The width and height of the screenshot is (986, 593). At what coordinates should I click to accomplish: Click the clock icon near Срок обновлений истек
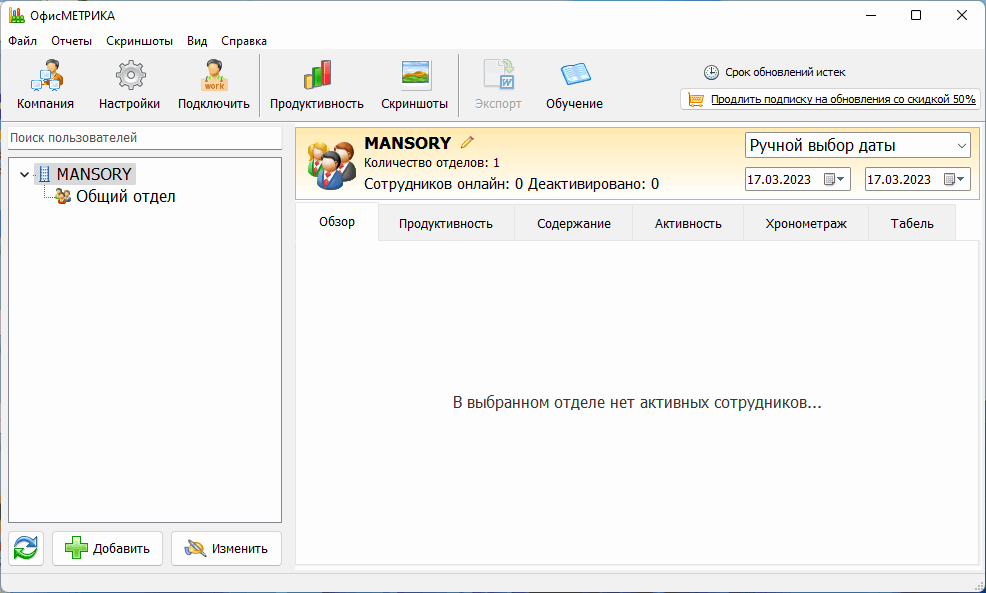pyautogui.click(x=711, y=72)
